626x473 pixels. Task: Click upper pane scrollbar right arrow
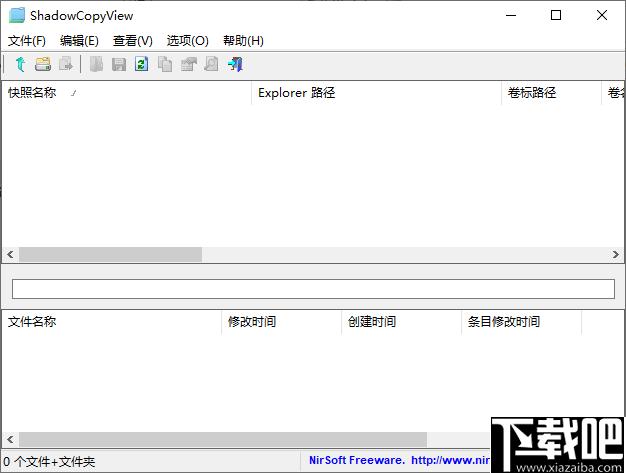615,254
